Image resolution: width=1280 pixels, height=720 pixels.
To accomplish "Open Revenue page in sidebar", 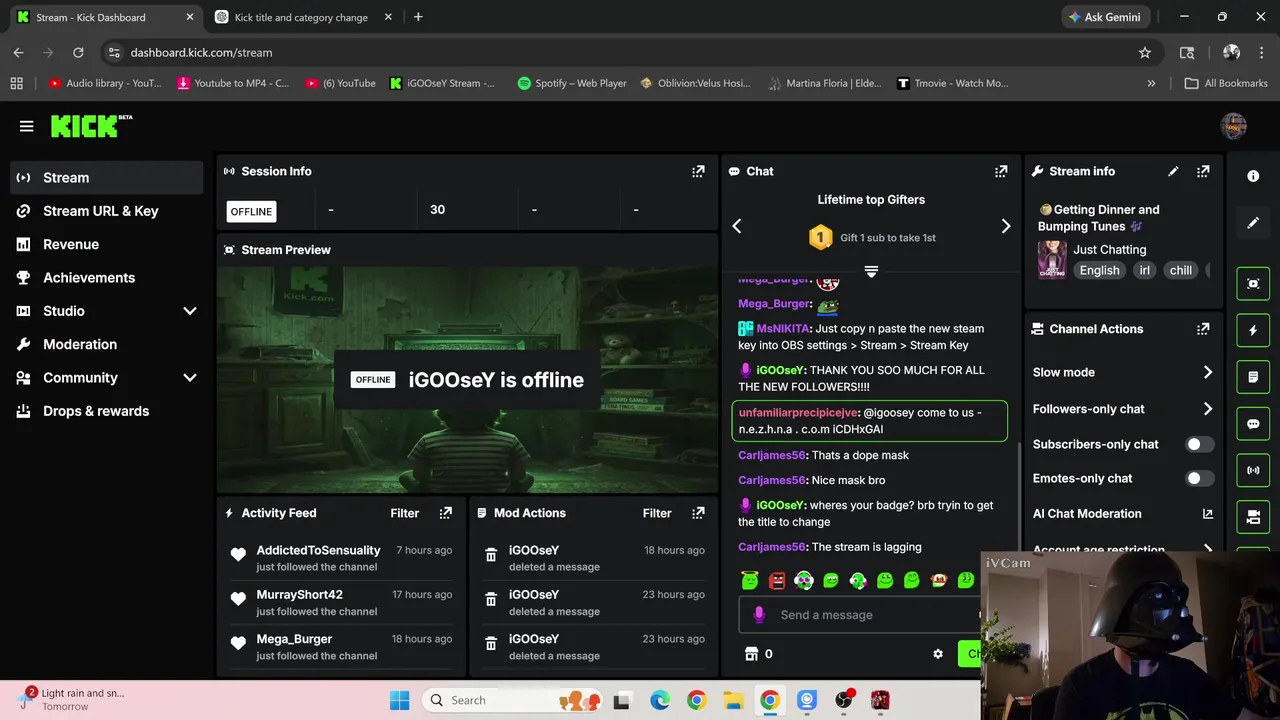I will [x=107, y=244].
